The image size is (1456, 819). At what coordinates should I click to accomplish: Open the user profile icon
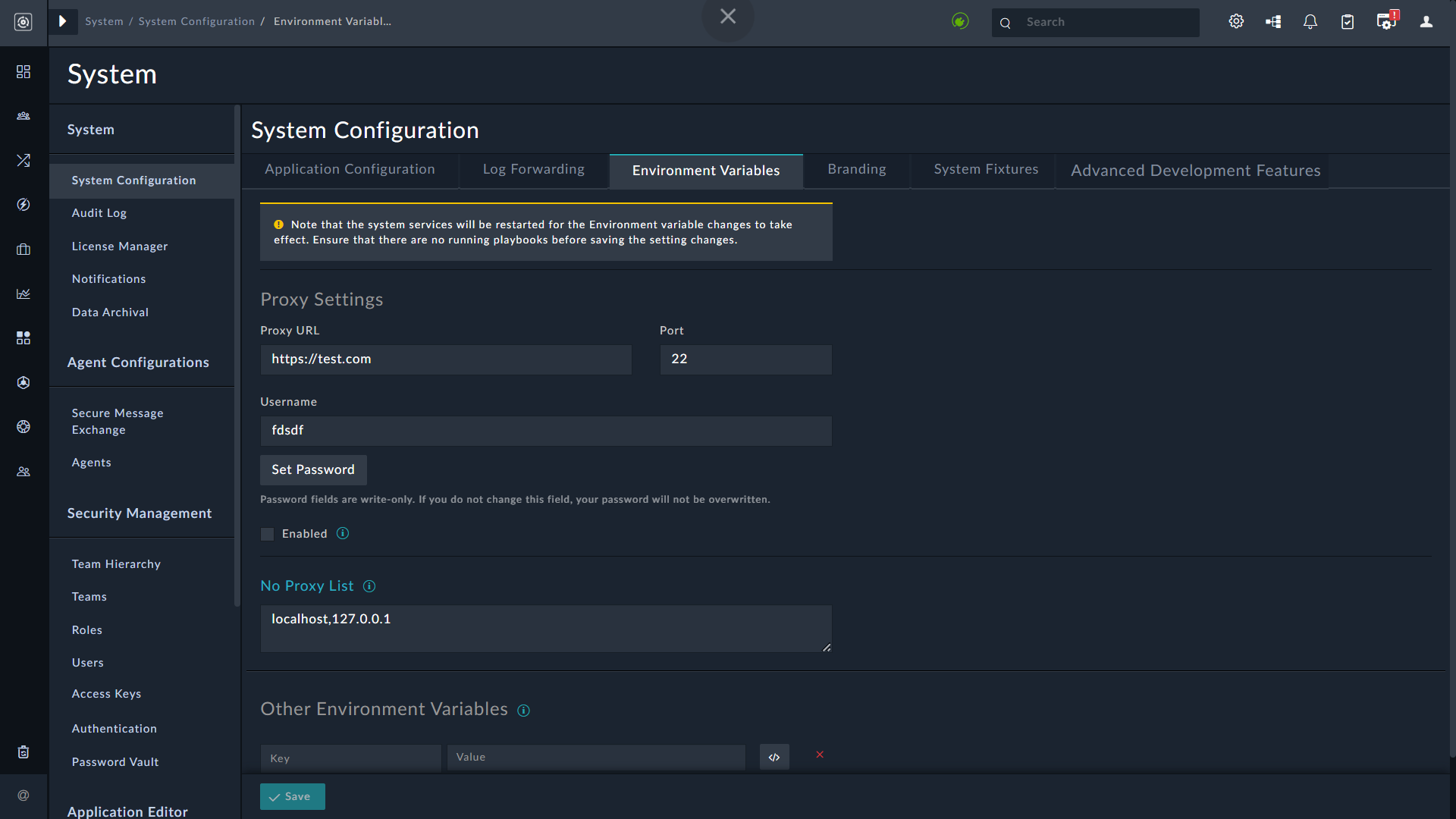(x=1426, y=22)
